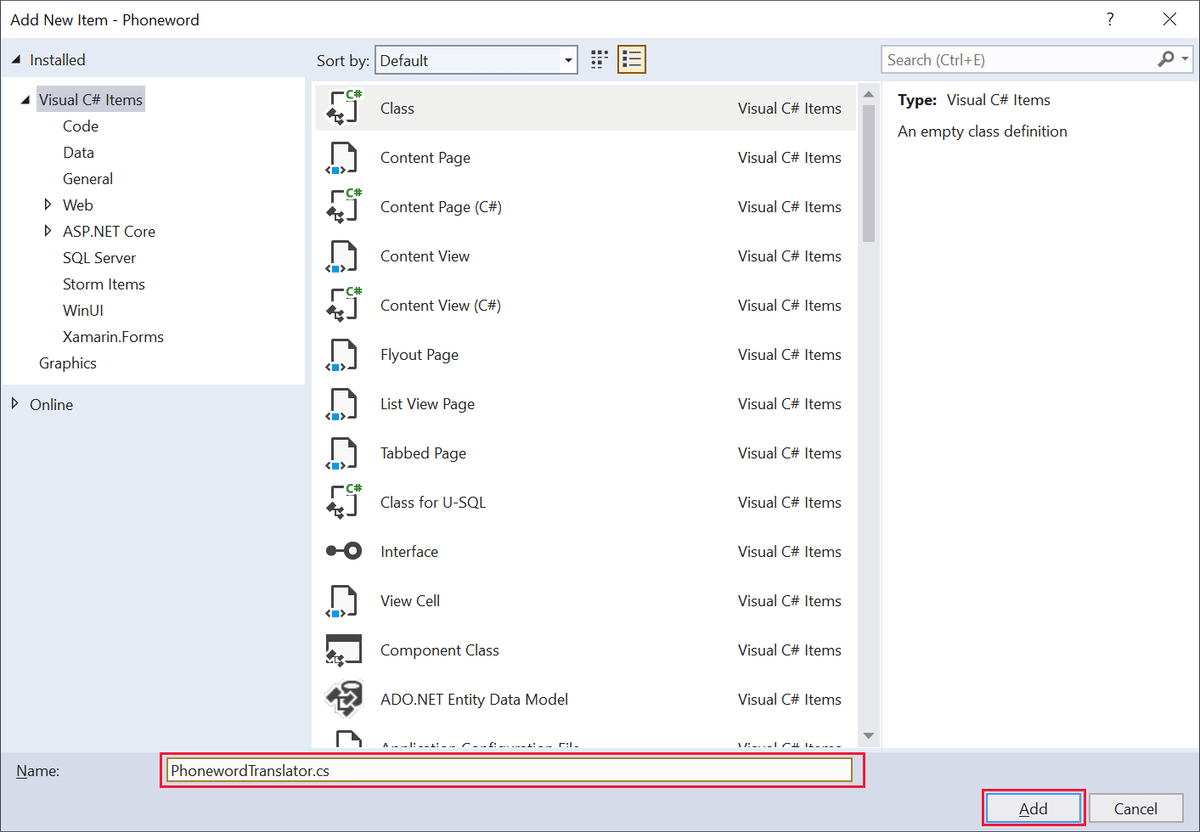
Task: Select the General category
Action: [x=87, y=179]
